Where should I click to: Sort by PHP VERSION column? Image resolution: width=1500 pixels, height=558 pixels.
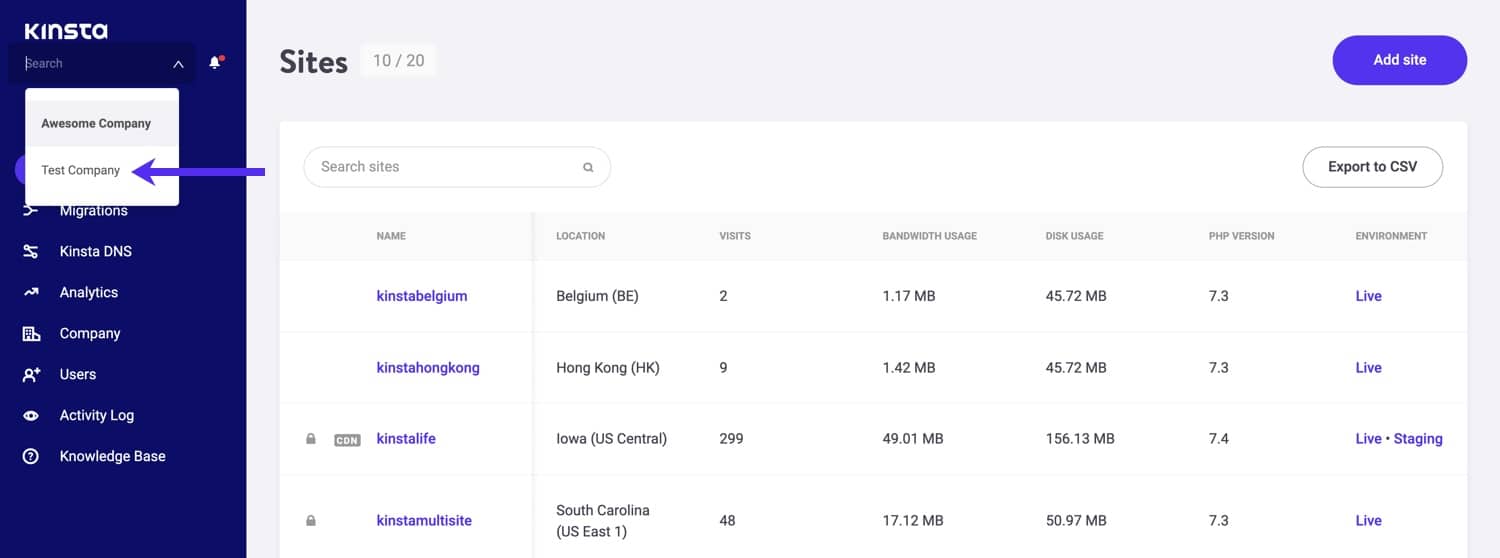click(x=1242, y=236)
